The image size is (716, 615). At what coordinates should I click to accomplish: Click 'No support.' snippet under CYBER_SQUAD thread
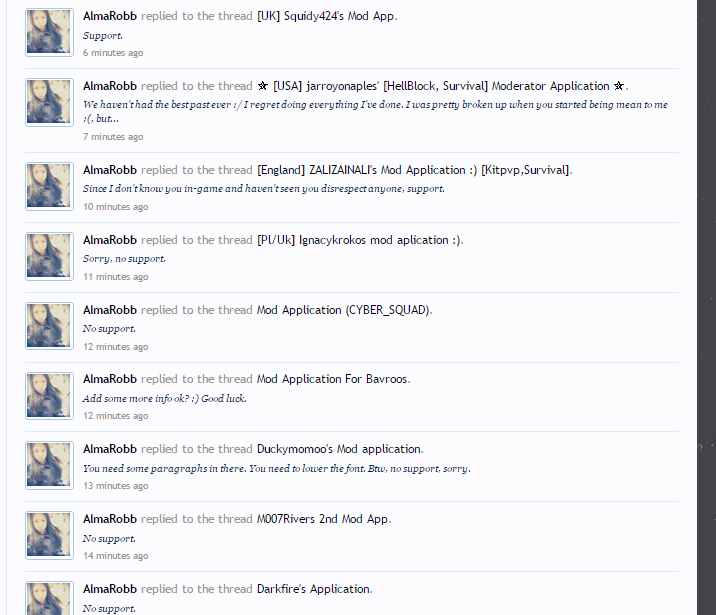pyautogui.click(x=109, y=329)
